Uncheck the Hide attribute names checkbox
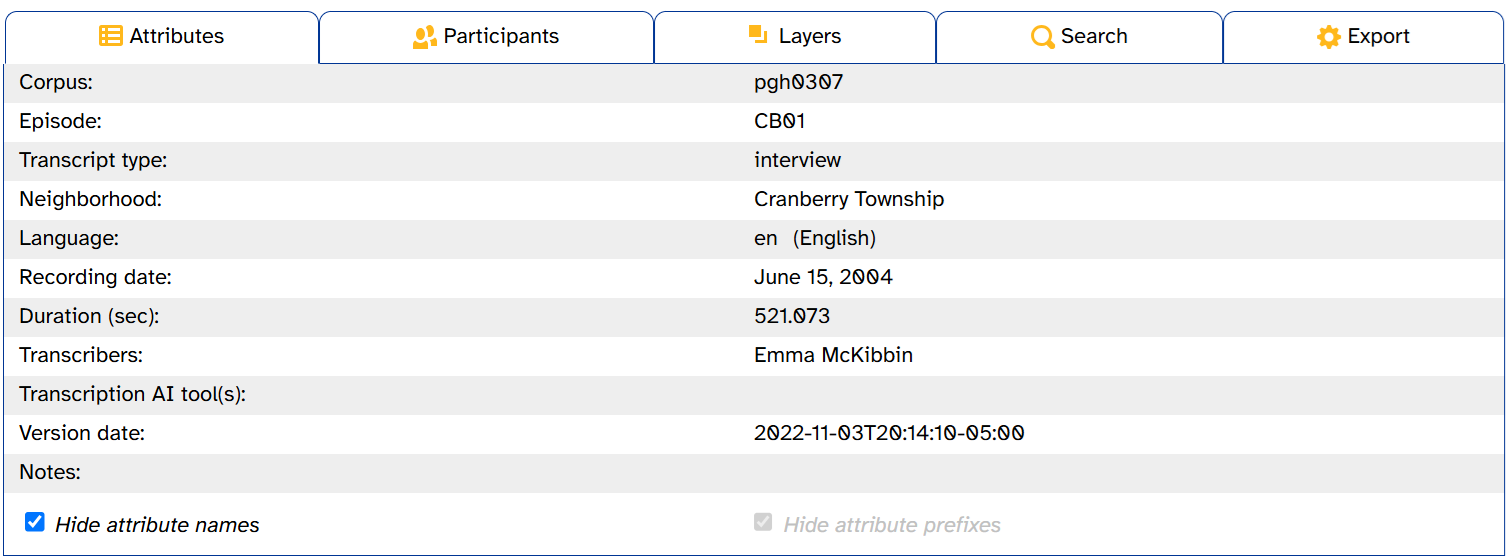The image size is (1510, 560). click(x=35, y=522)
